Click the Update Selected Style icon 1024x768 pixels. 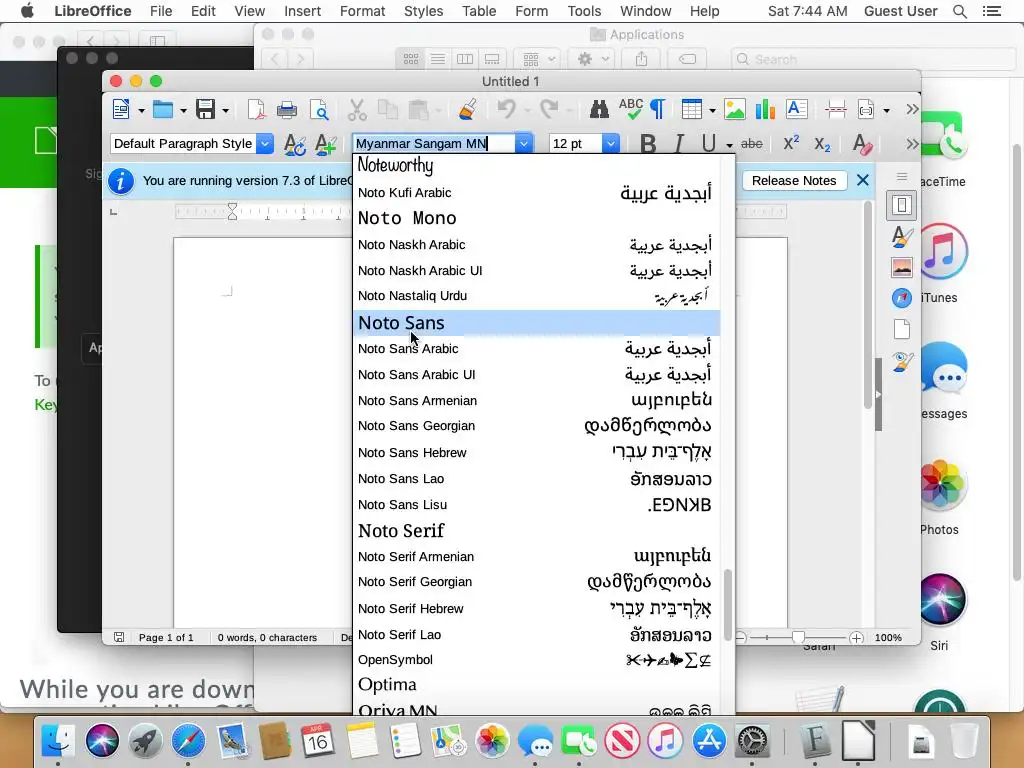(x=295, y=144)
